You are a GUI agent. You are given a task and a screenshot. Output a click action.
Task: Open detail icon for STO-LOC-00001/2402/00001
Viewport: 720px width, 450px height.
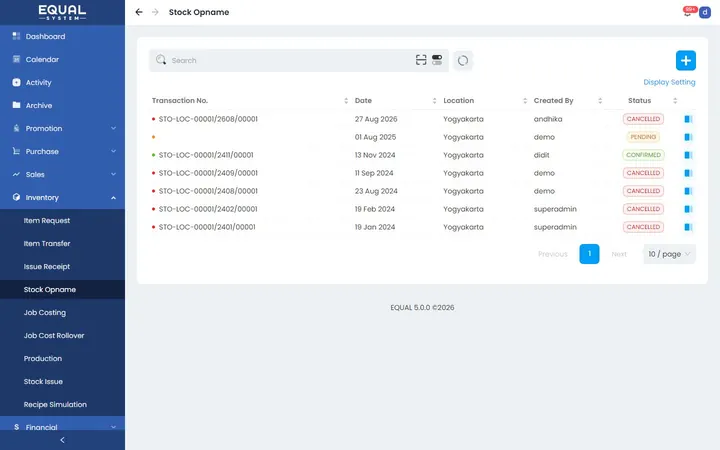click(x=688, y=209)
